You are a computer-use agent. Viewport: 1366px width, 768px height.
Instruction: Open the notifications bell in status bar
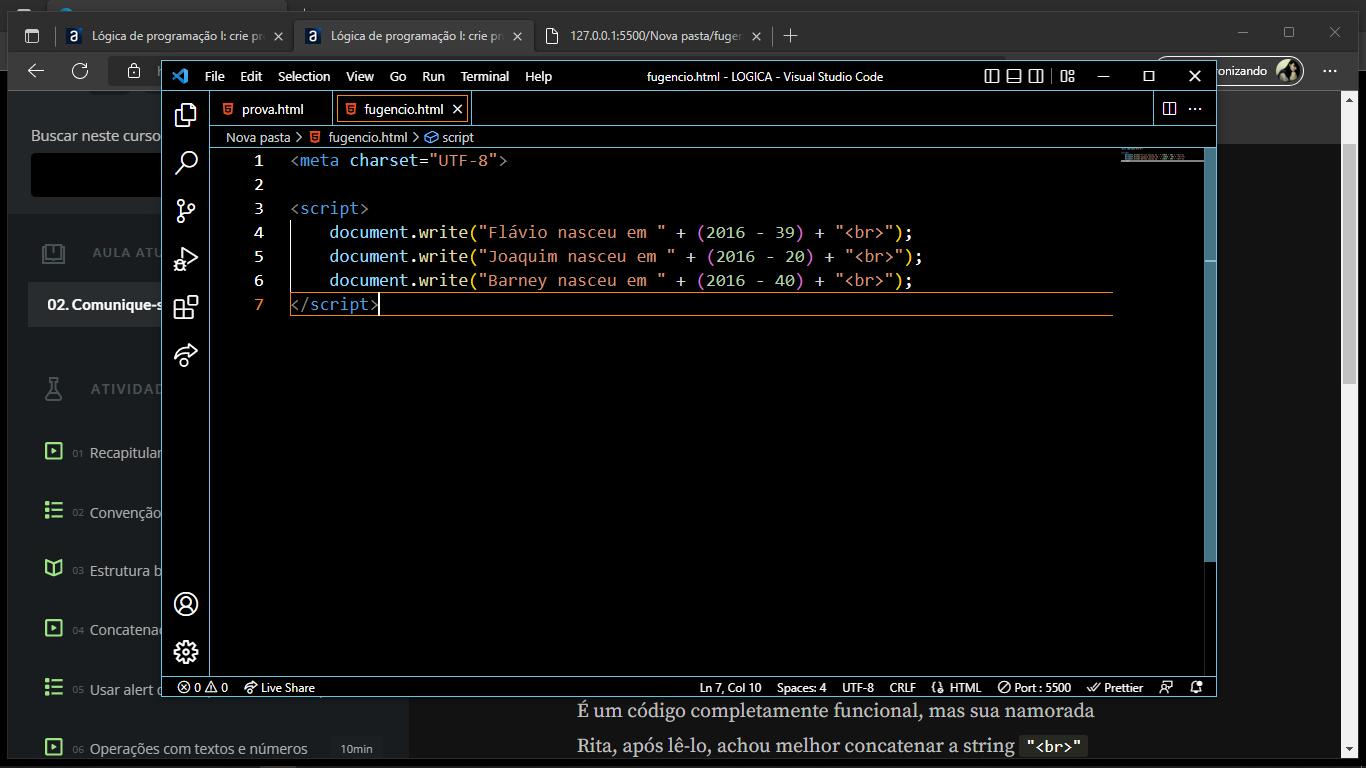pyautogui.click(x=1197, y=687)
